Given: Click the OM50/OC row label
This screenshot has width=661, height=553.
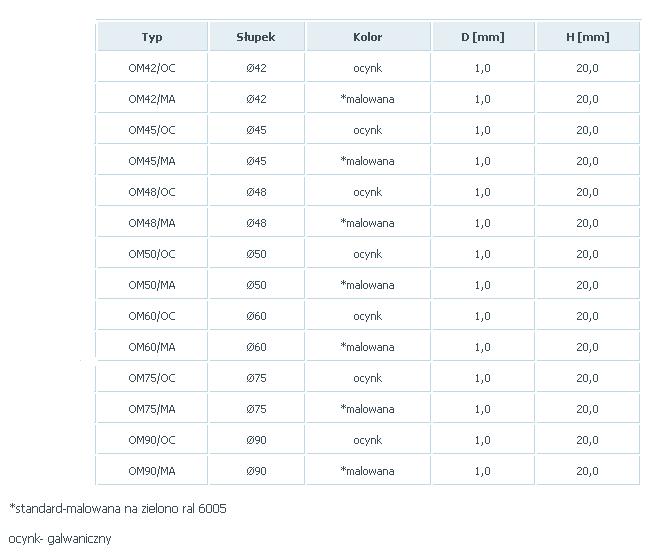Looking at the screenshot, I should click(152, 254).
